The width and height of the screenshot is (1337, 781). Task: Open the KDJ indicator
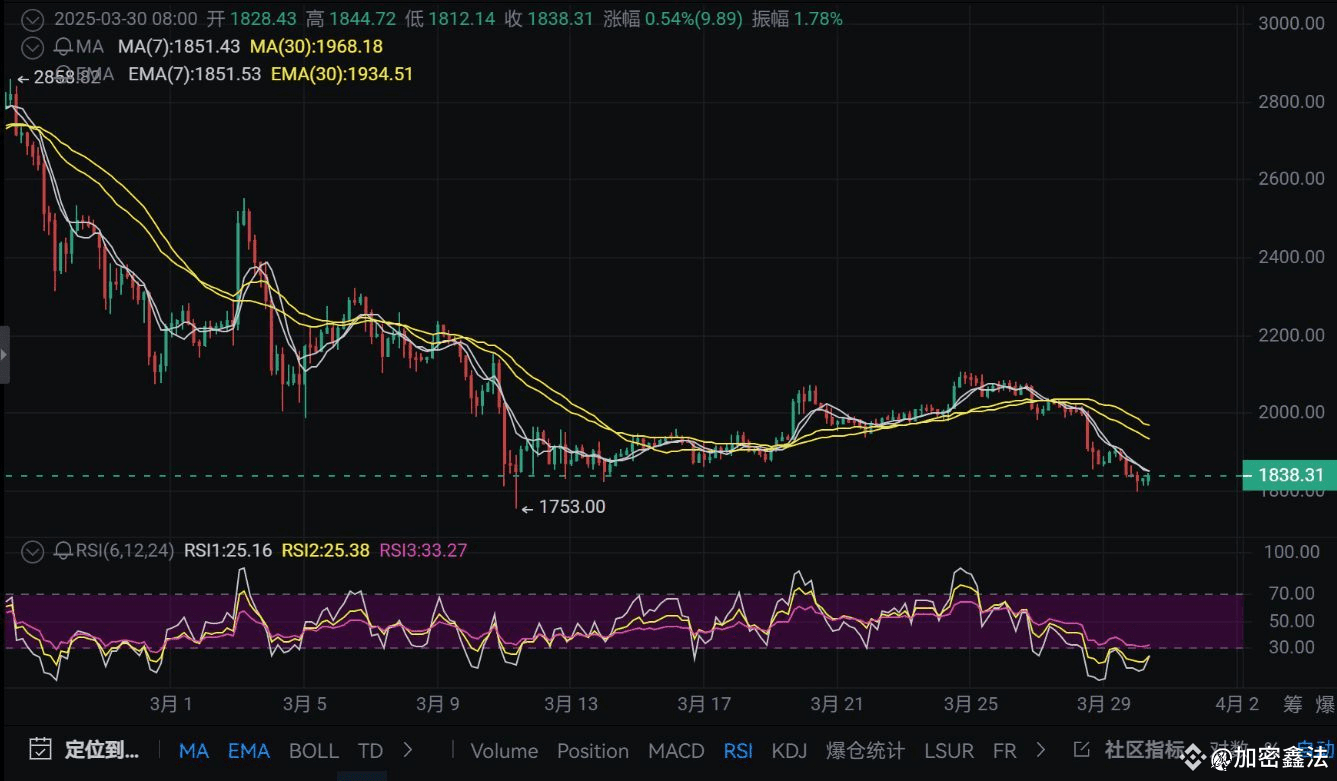[x=789, y=751]
